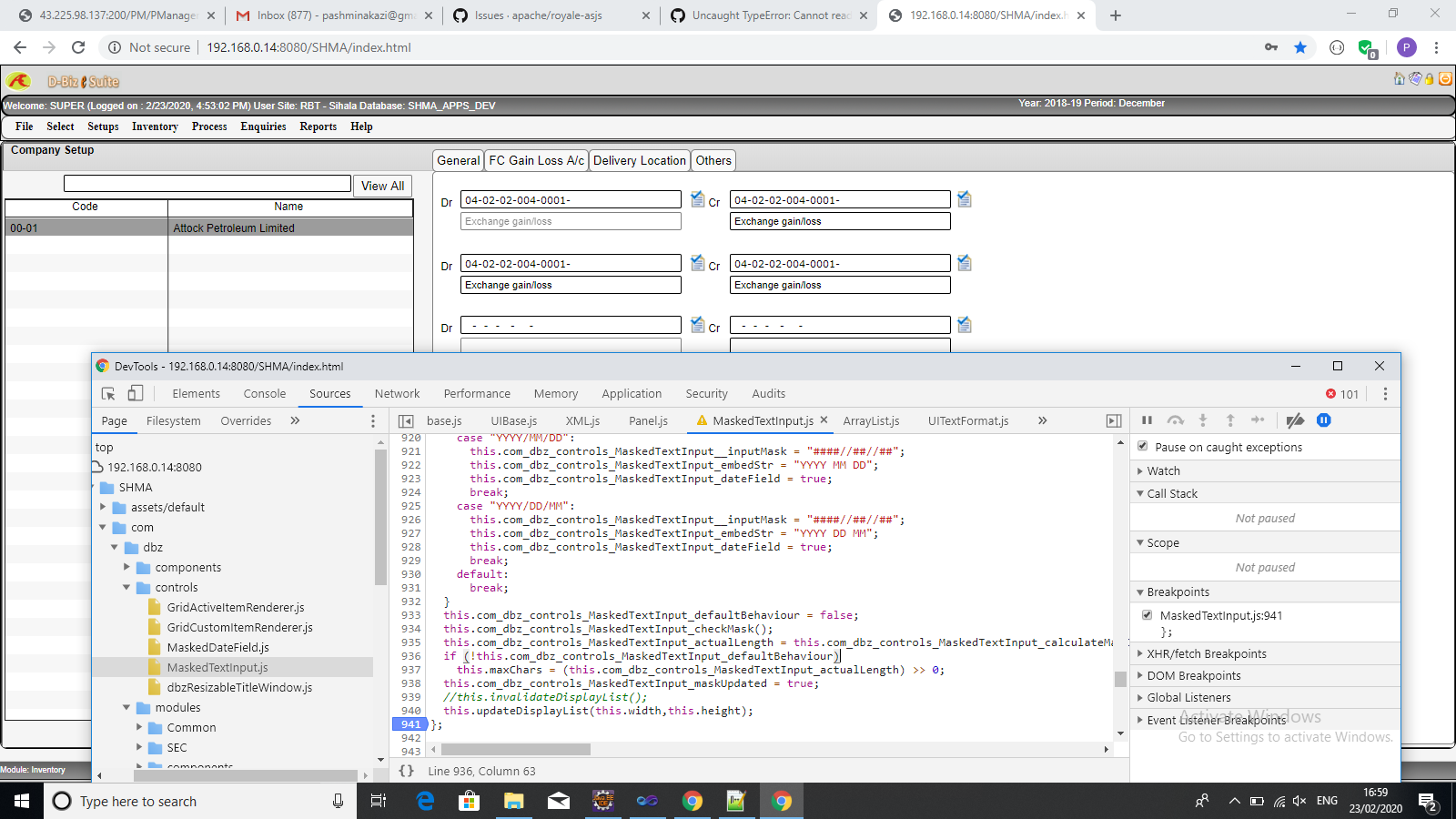Click the company search input field
This screenshot has height=819, width=1456.
tap(207, 184)
